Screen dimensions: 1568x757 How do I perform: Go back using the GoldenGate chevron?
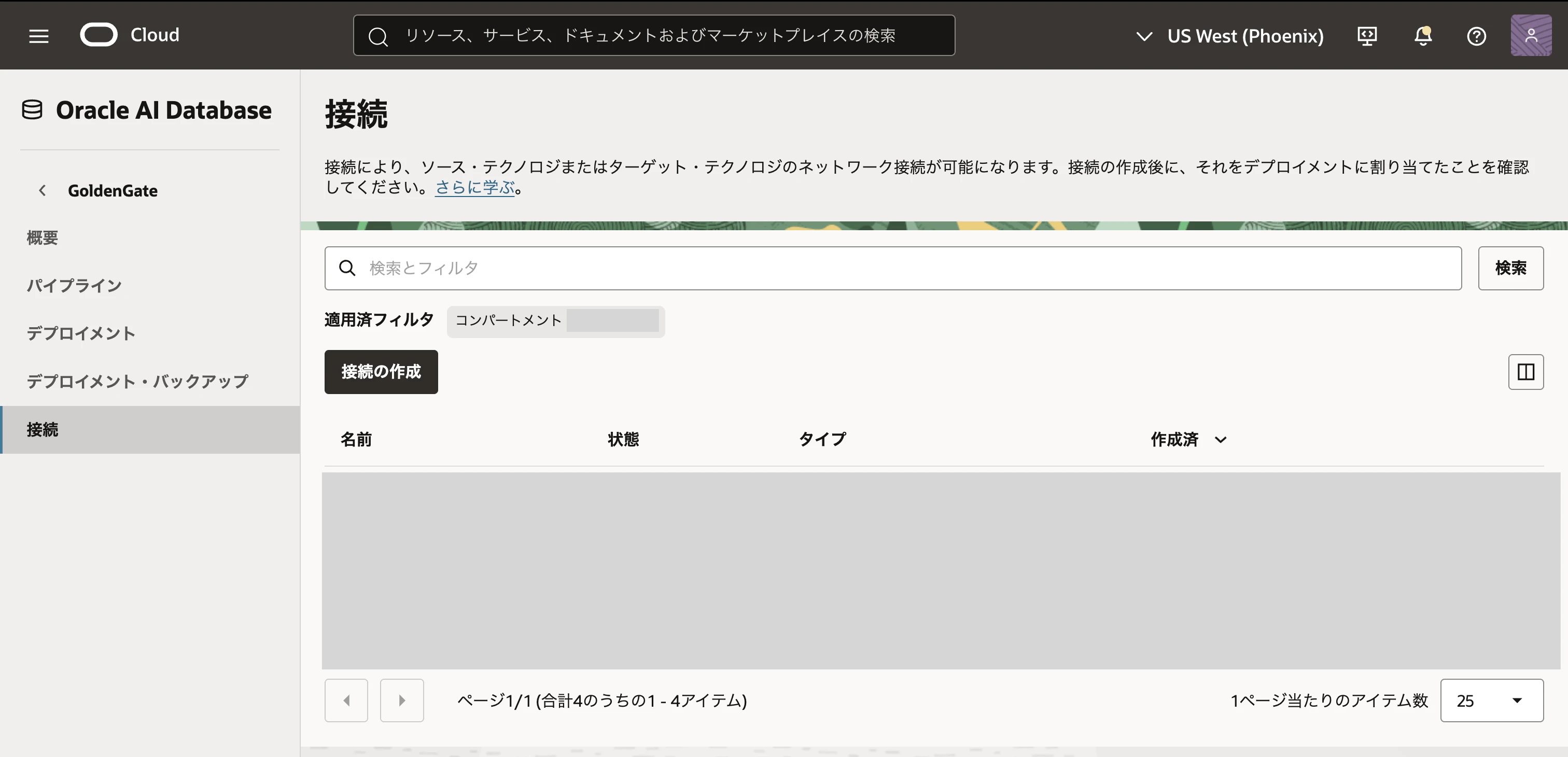click(42, 190)
